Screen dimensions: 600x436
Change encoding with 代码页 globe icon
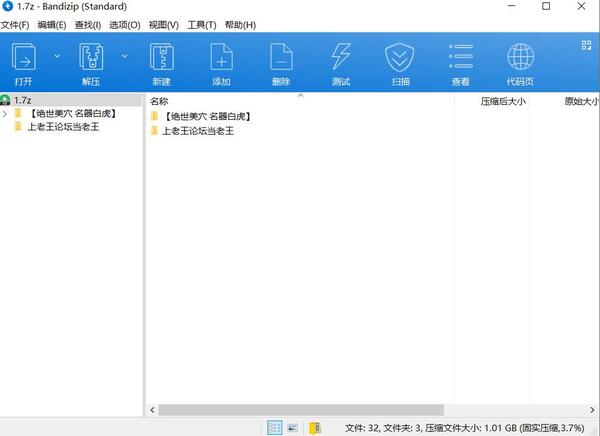(x=520, y=57)
